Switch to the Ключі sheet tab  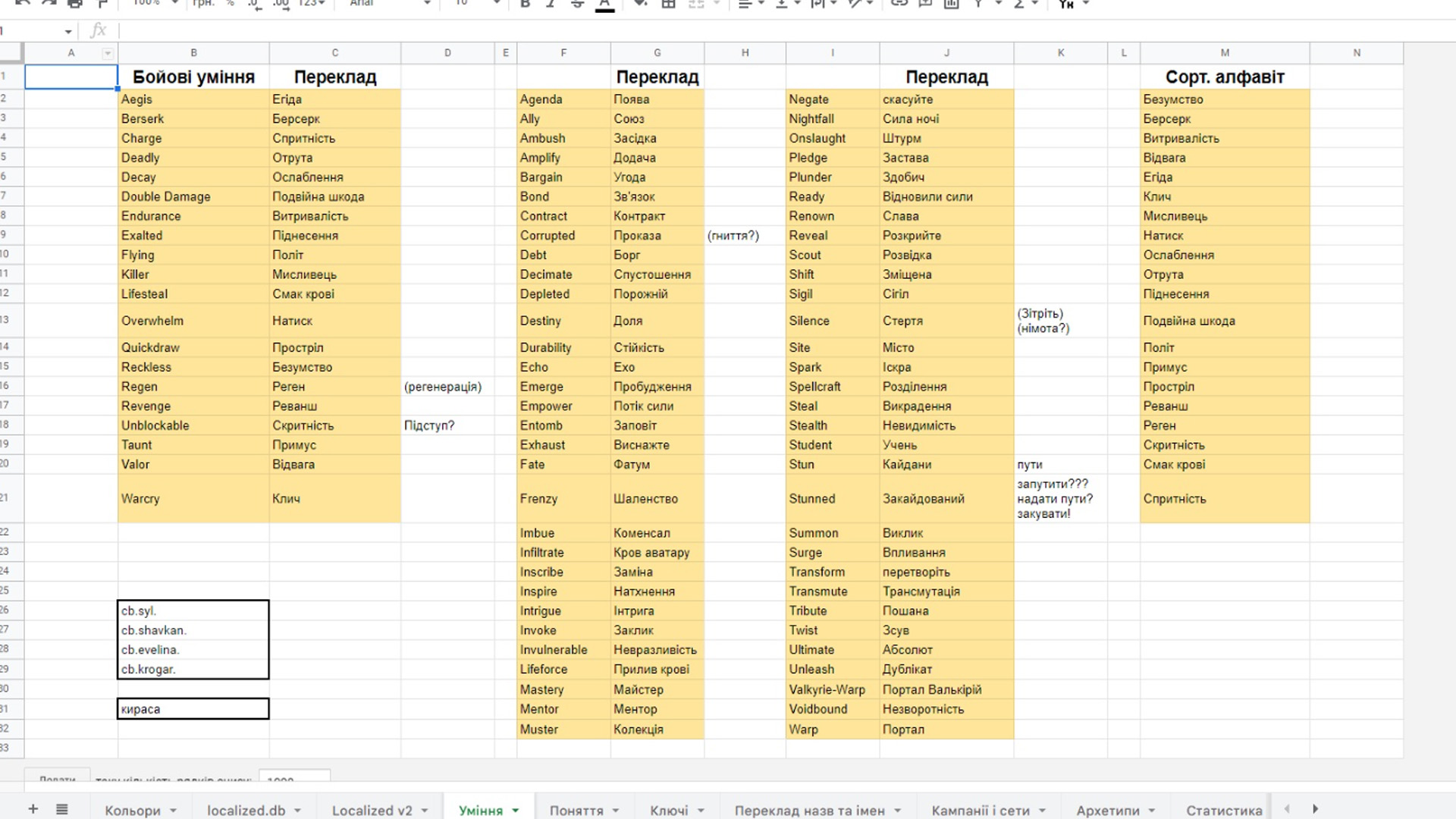[x=669, y=811]
